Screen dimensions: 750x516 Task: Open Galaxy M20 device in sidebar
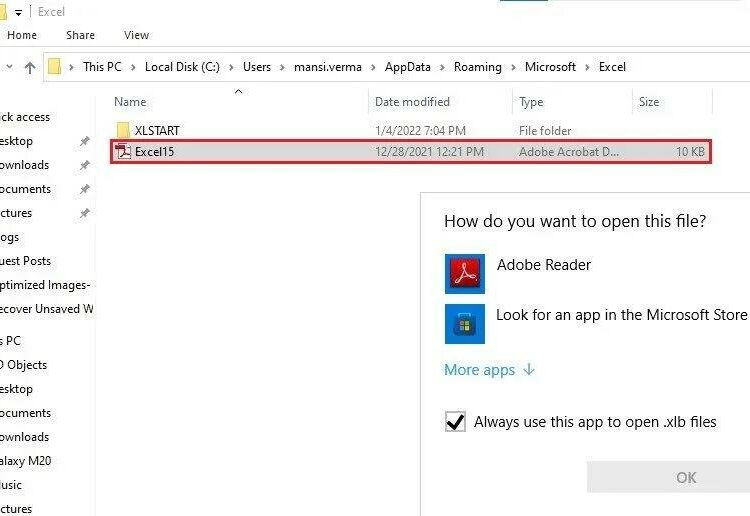click(x=25, y=461)
